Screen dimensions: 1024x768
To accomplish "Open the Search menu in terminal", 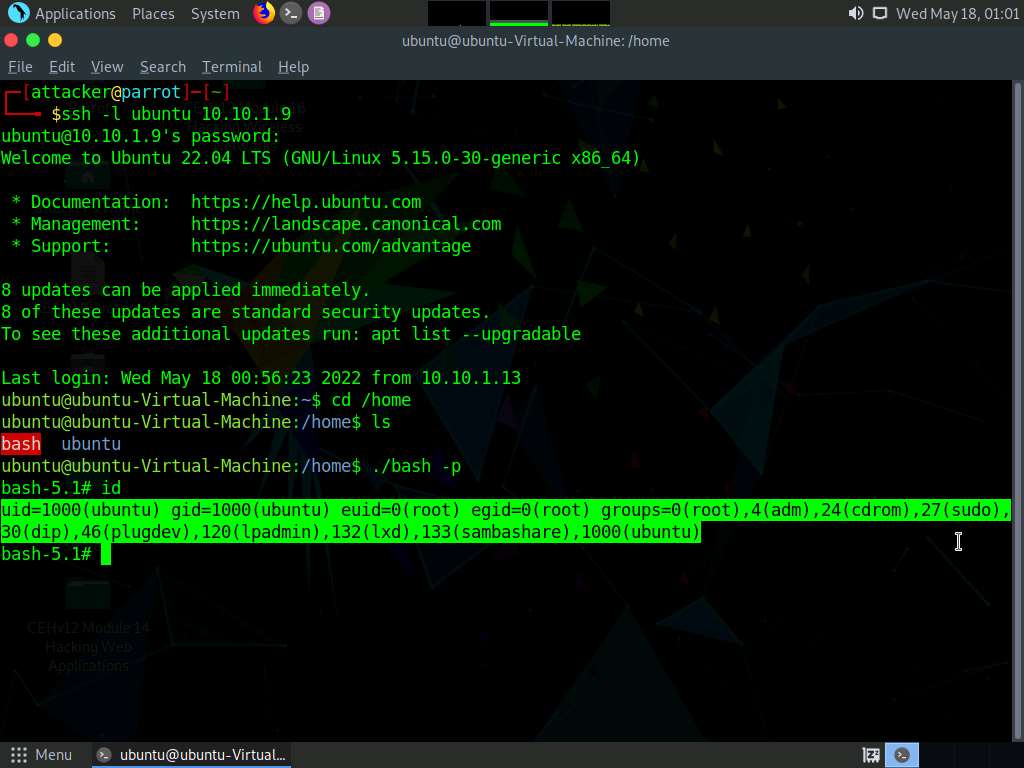I will [163, 67].
